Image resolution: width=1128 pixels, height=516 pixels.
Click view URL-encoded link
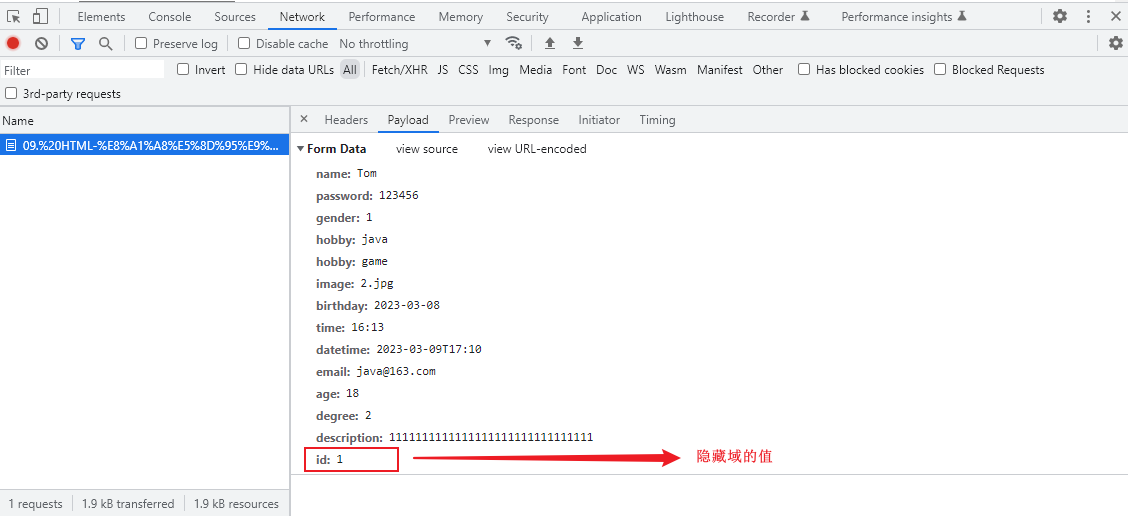tap(537, 149)
